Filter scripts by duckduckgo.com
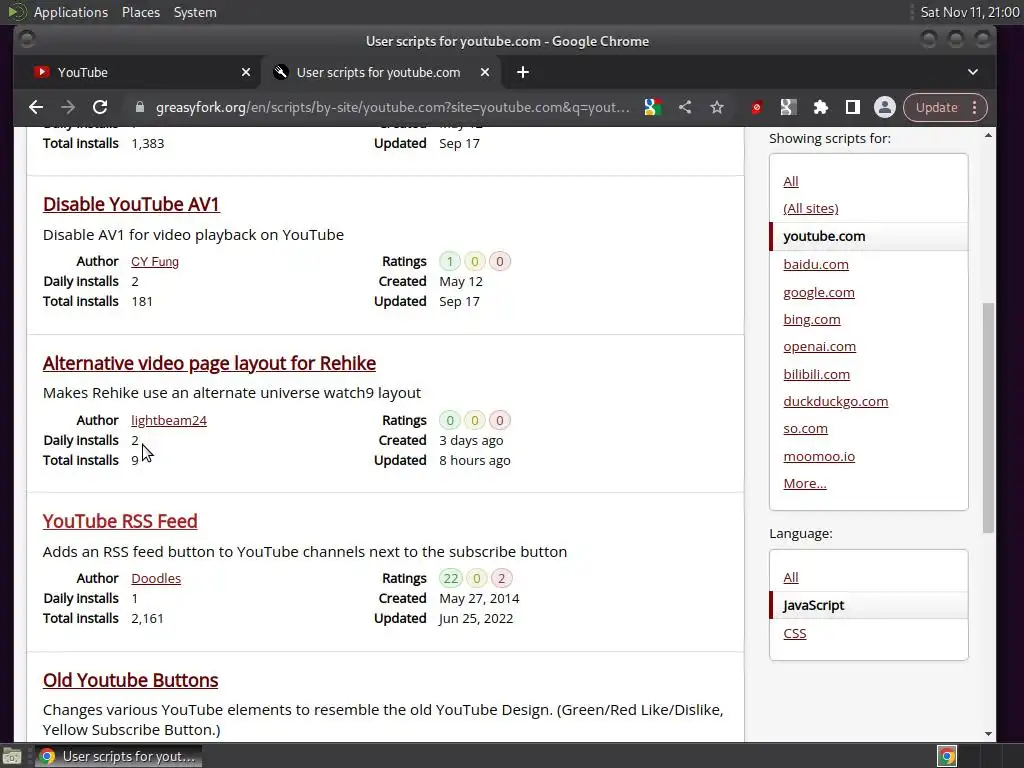This screenshot has width=1024, height=768. click(x=835, y=402)
